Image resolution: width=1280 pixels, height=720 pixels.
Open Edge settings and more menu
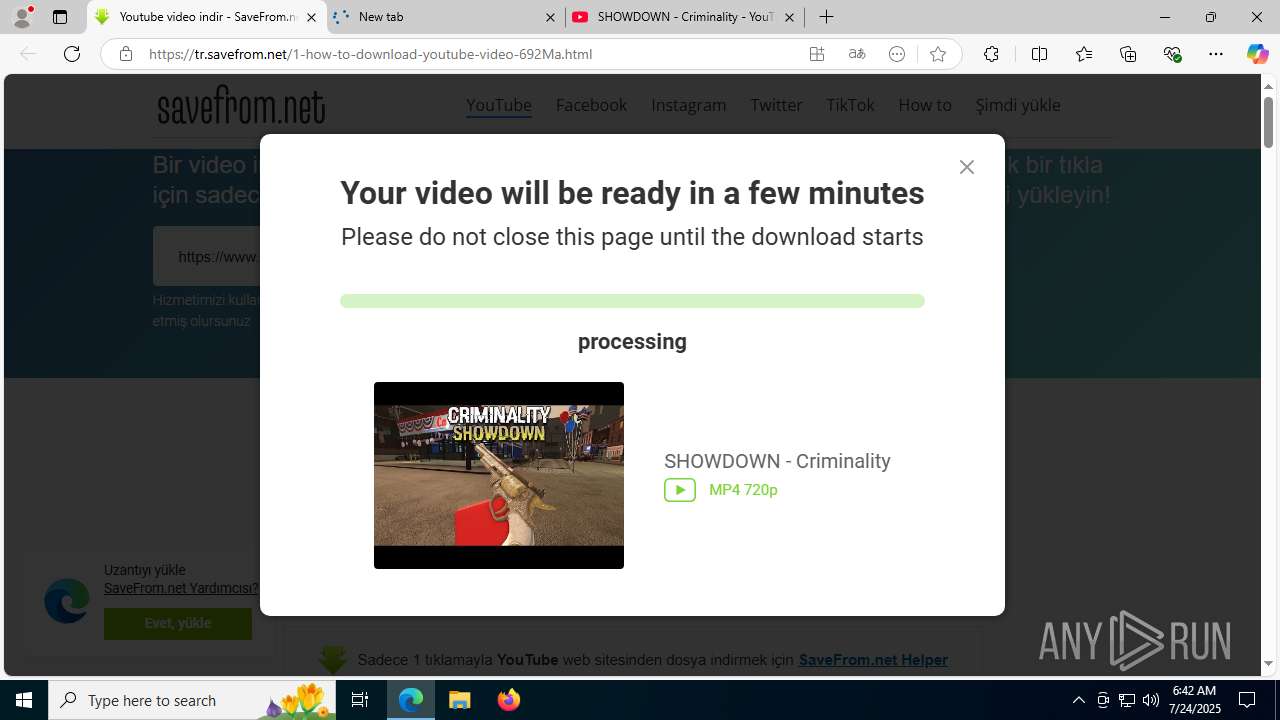tap(1216, 54)
